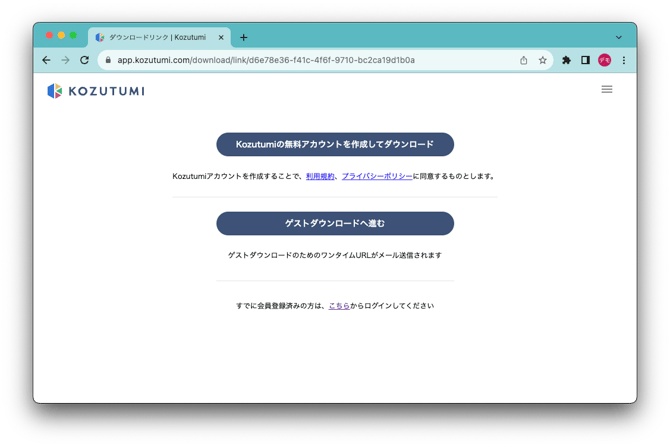The width and height of the screenshot is (670, 447).
Task: Click the padlock site info icon
Action: [x=108, y=60]
